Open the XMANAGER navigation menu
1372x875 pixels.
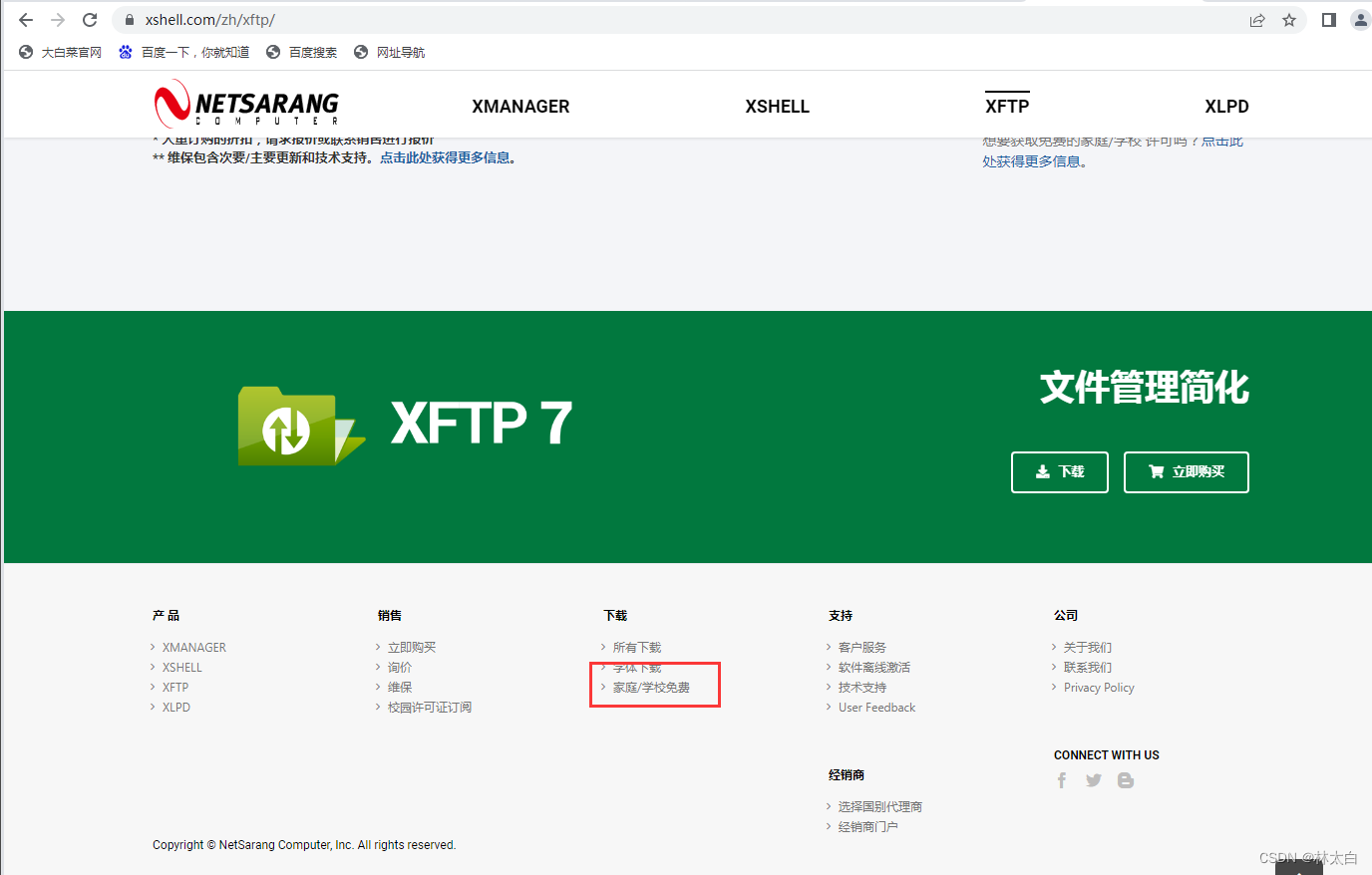coord(520,107)
